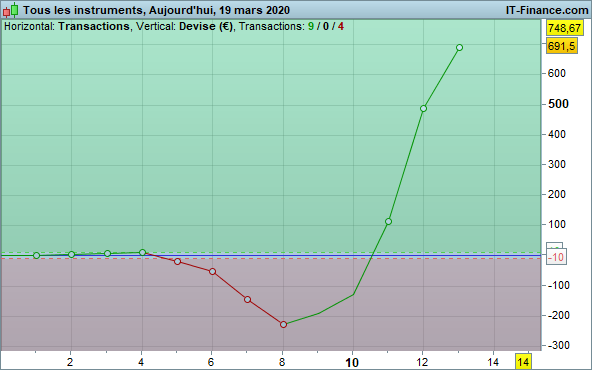592x370 pixels.
Task: Click the orange 691,5 value label
Action: [561, 46]
